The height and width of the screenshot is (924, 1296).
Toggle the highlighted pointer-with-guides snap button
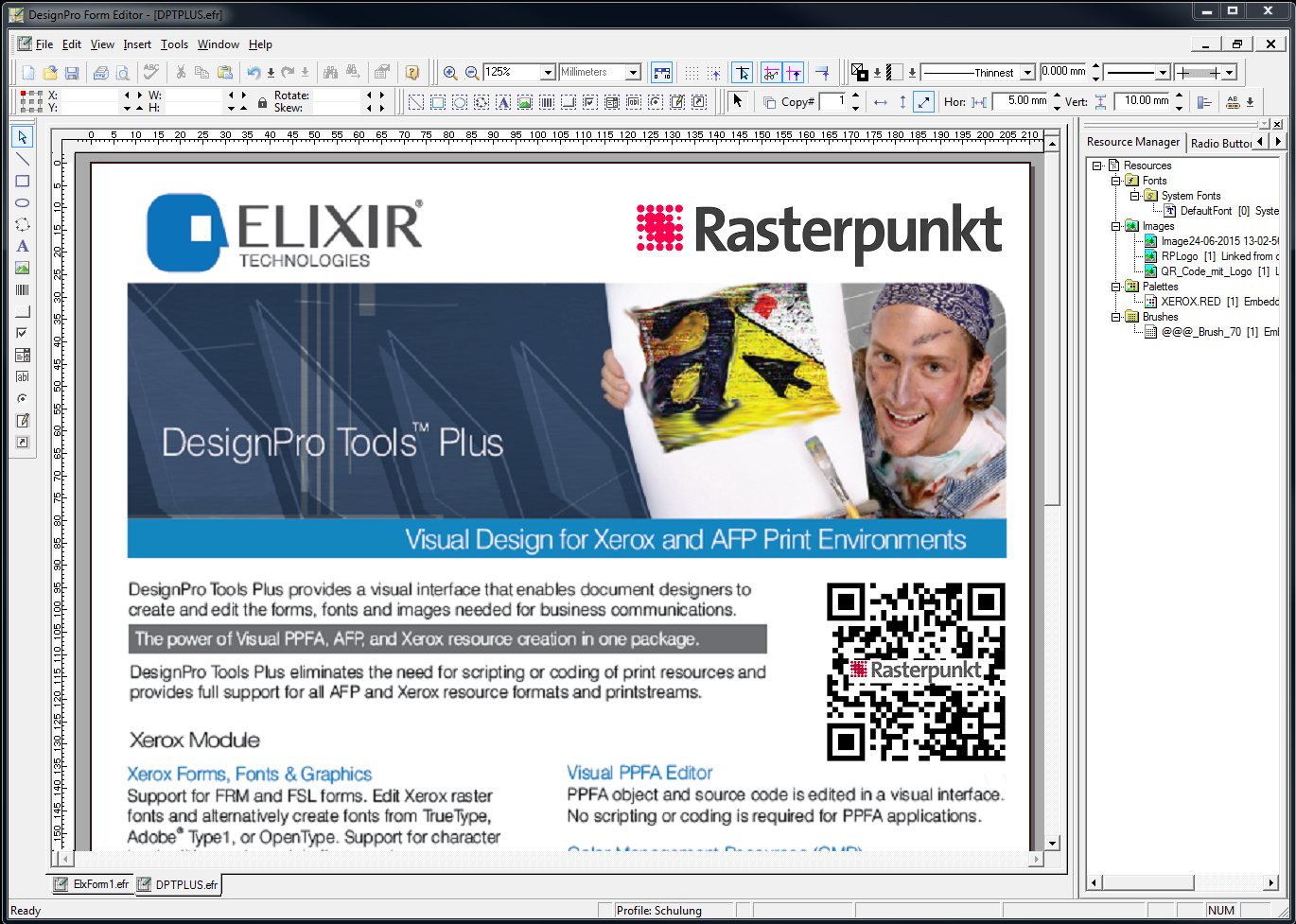[x=744, y=72]
